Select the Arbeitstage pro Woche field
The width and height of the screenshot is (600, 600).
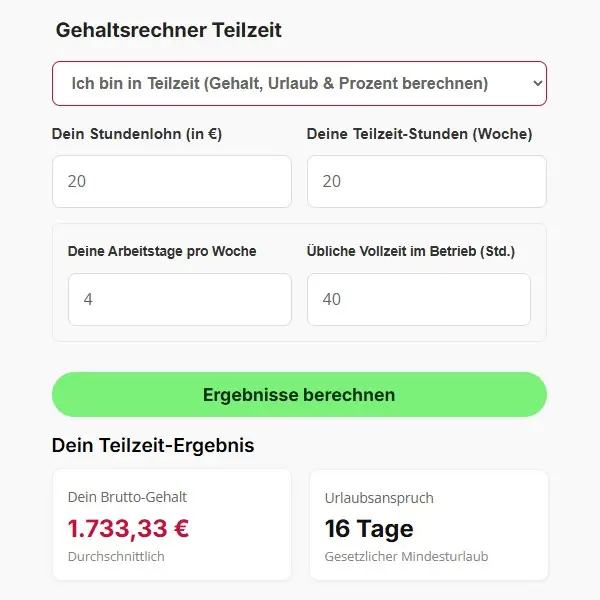(x=180, y=299)
